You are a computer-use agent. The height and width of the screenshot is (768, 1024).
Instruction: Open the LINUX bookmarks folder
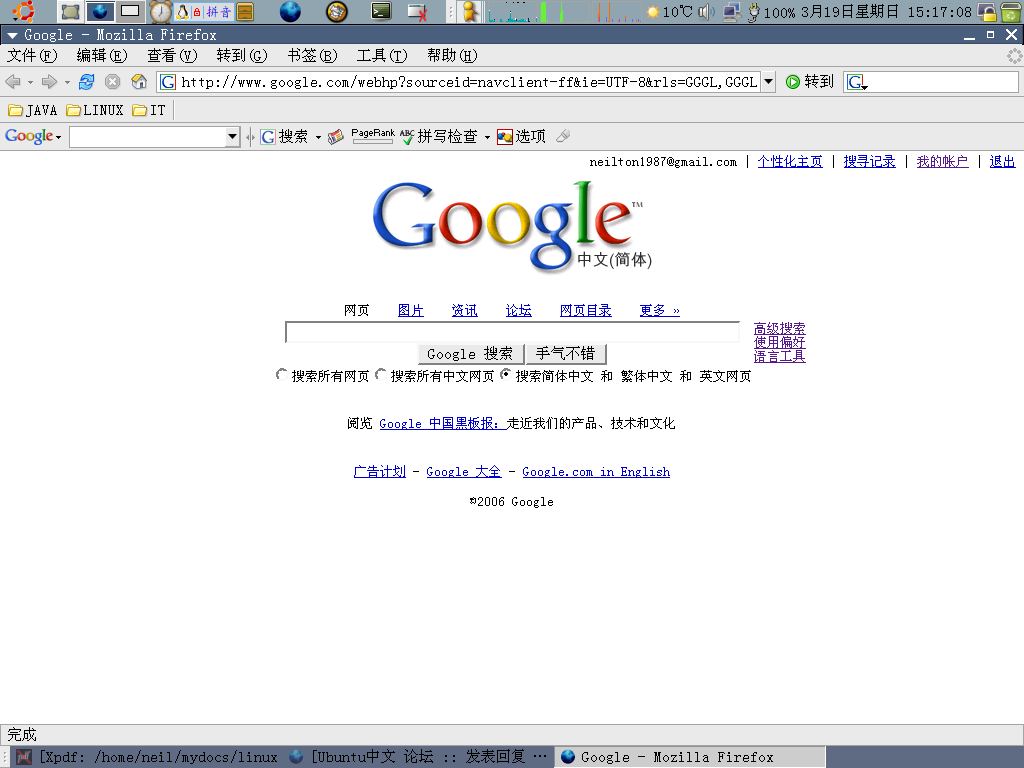pyautogui.click(x=95, y=110)
